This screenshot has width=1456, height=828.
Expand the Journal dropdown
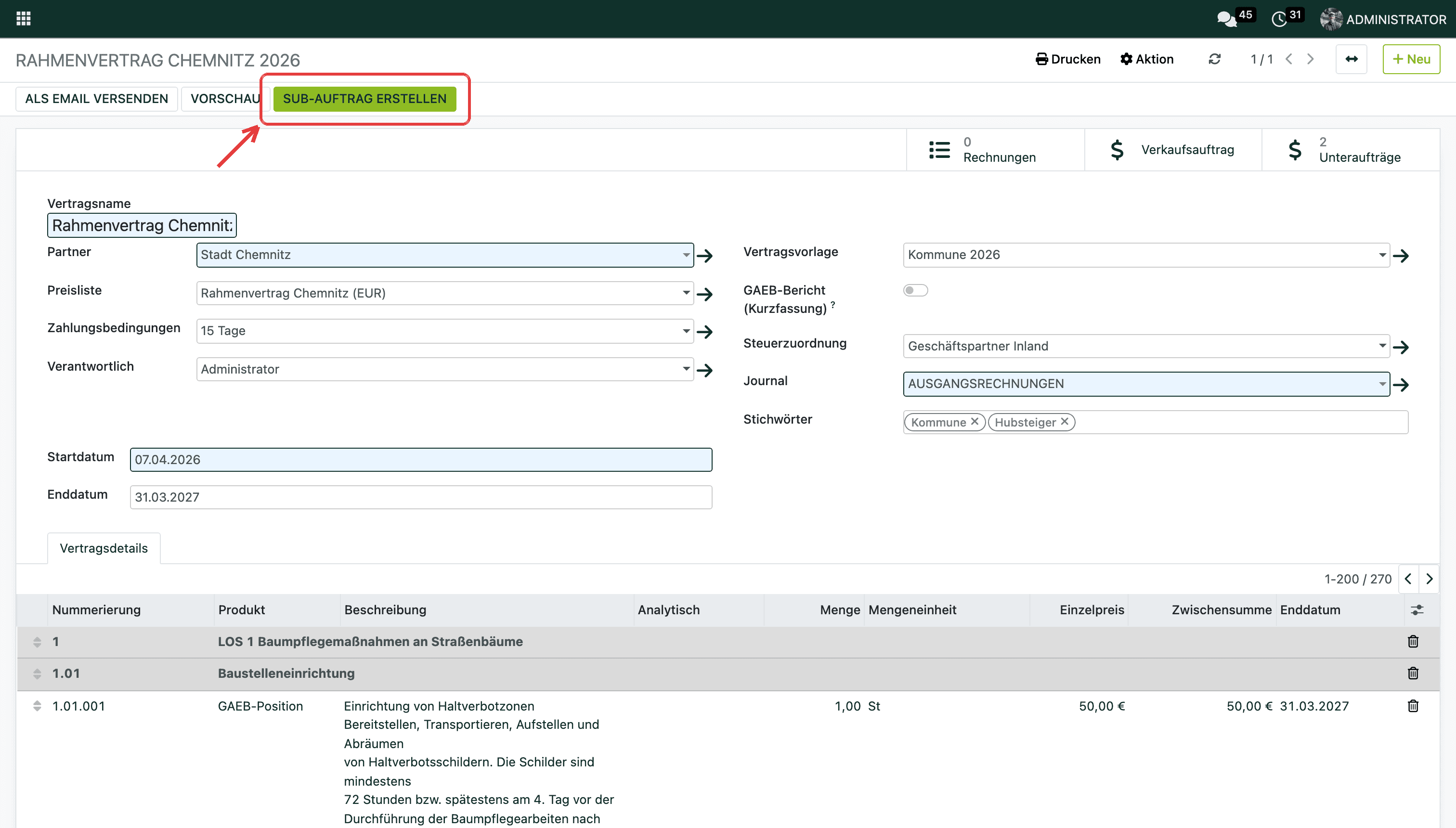coord(1382,384)
